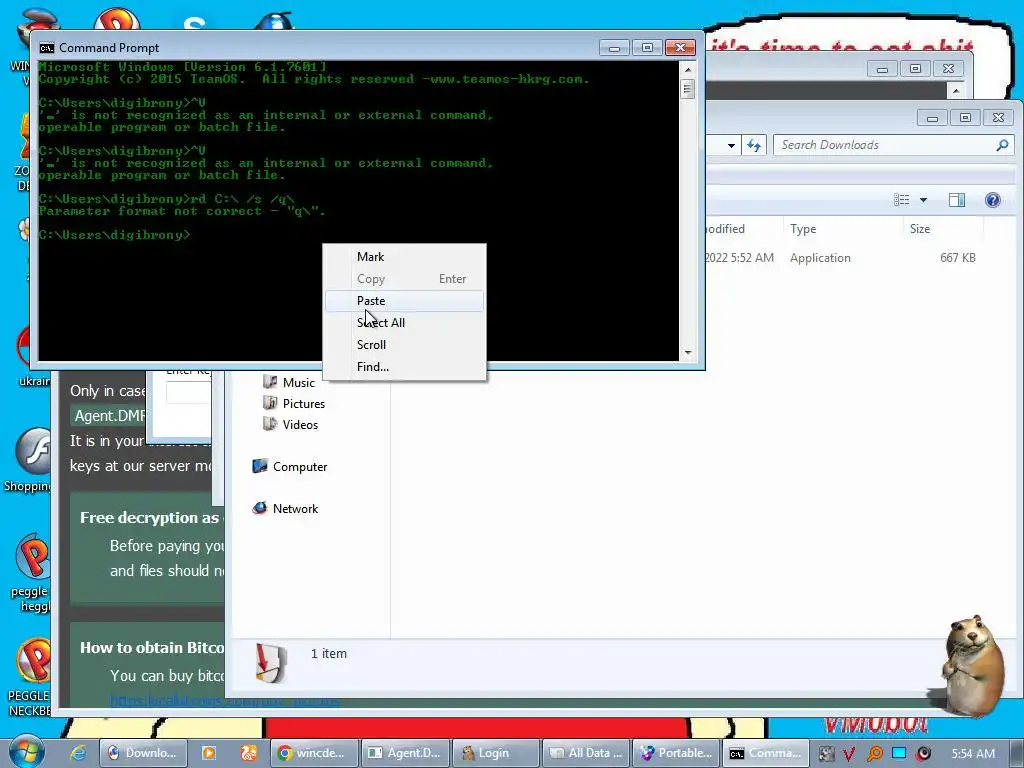Click the gopher desktop assistant character
This screenshot has height=768, width=1024.
pyautogui.click(x=972, y=664)
